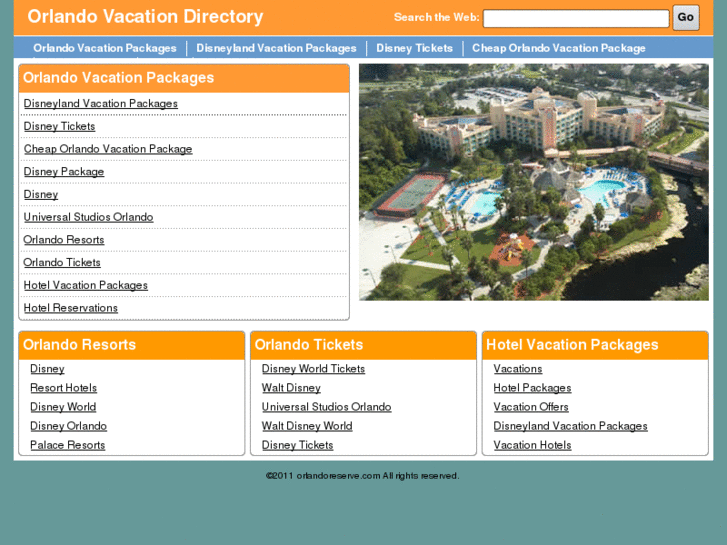
Task: Click the Orlando Vacation Directory site title
Action: [x=145, y=17]
